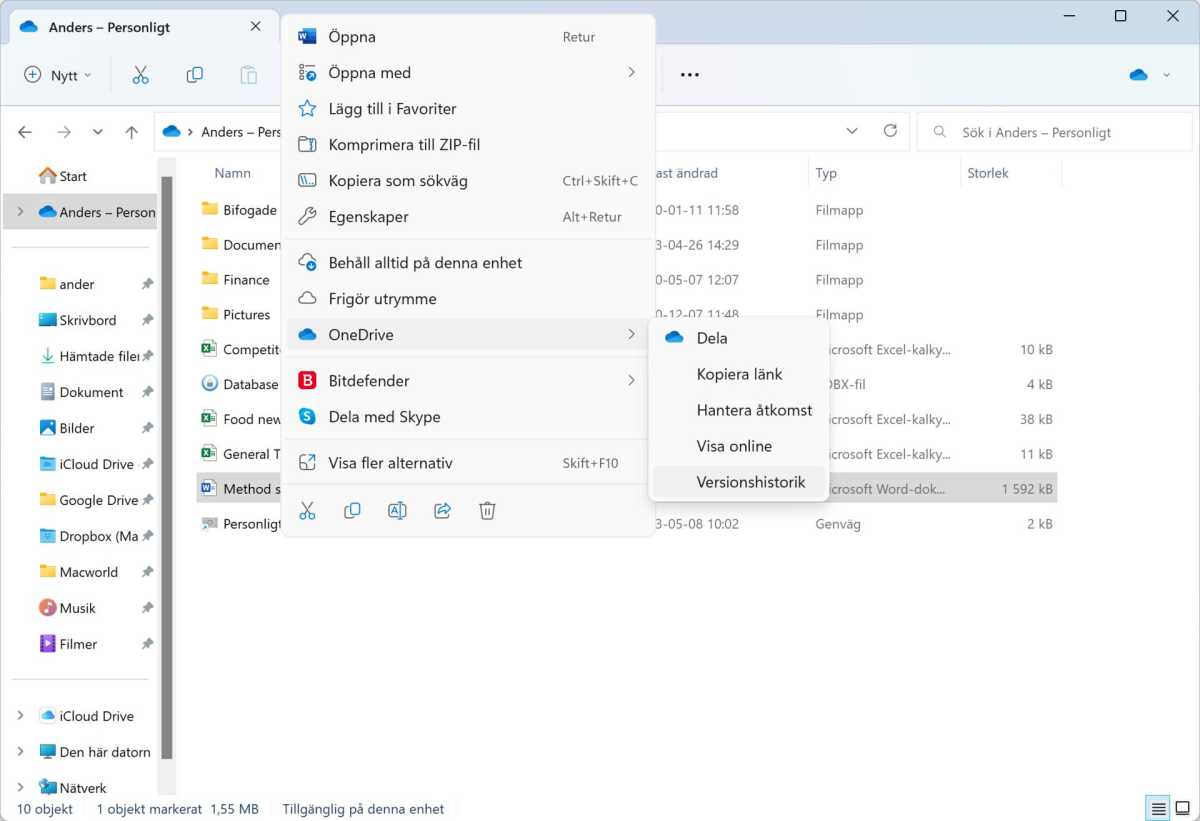Click the copy icon at context menu bottom
This screenshot has height=821, width=1200.
[x=352, y=511]
